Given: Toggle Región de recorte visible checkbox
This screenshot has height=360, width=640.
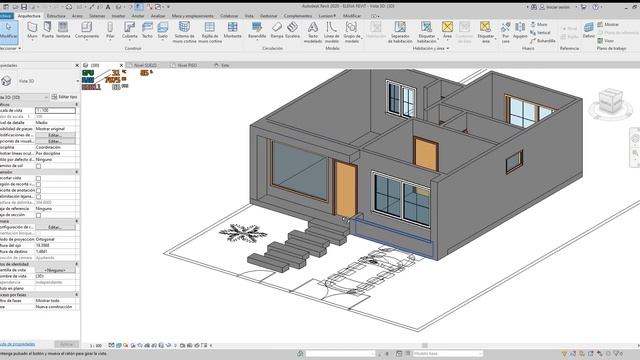Looking at the screenshot, I should click(x=38, y=184).
